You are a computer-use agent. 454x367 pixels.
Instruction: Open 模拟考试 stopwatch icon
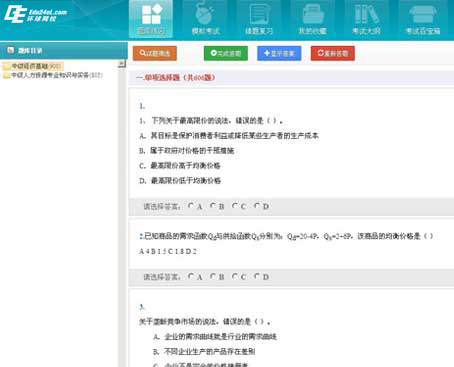click(205, 19)
